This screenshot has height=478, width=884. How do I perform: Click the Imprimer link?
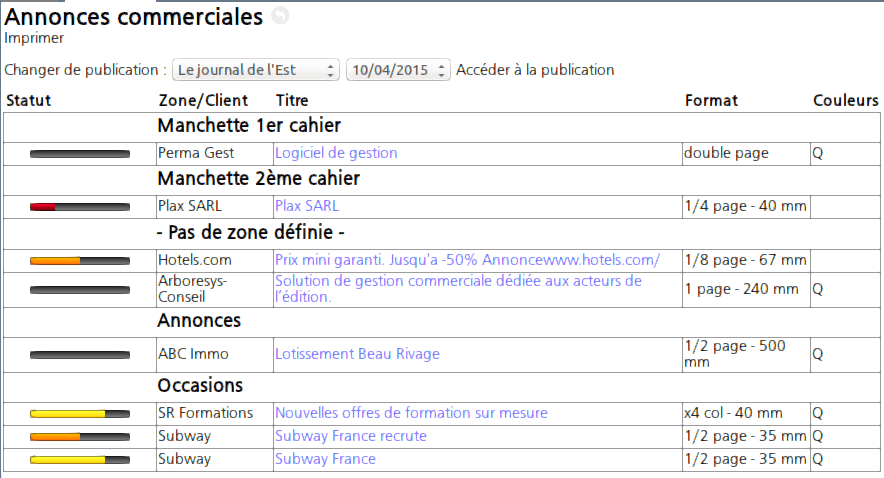click(34, 38)
